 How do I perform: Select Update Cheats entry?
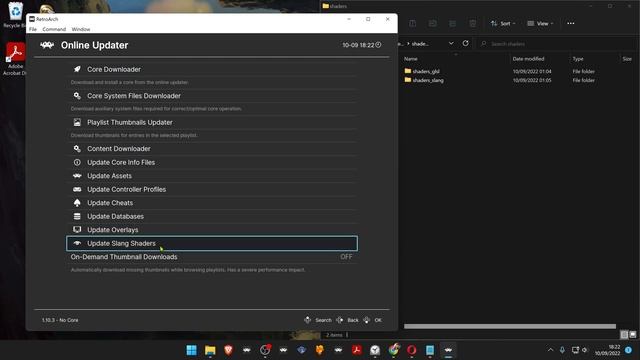212,203
